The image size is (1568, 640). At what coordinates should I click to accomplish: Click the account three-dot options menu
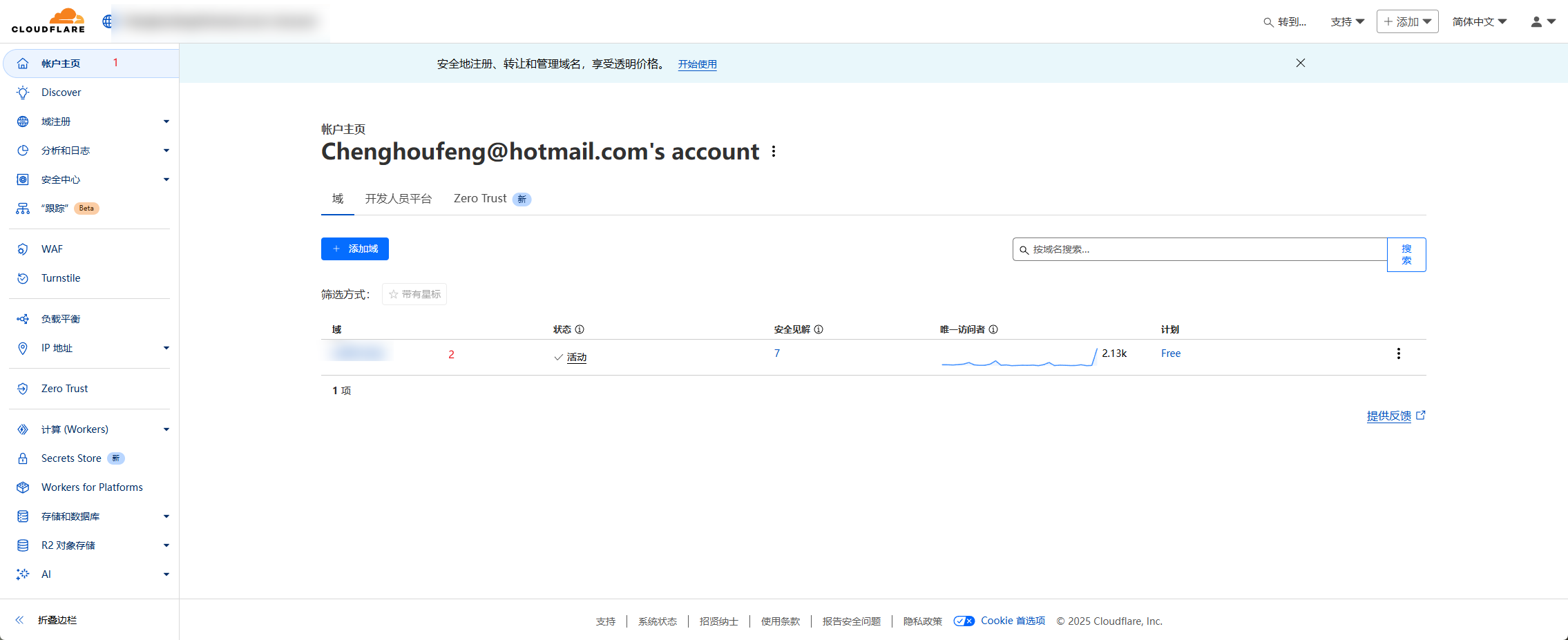click(774, 151)
